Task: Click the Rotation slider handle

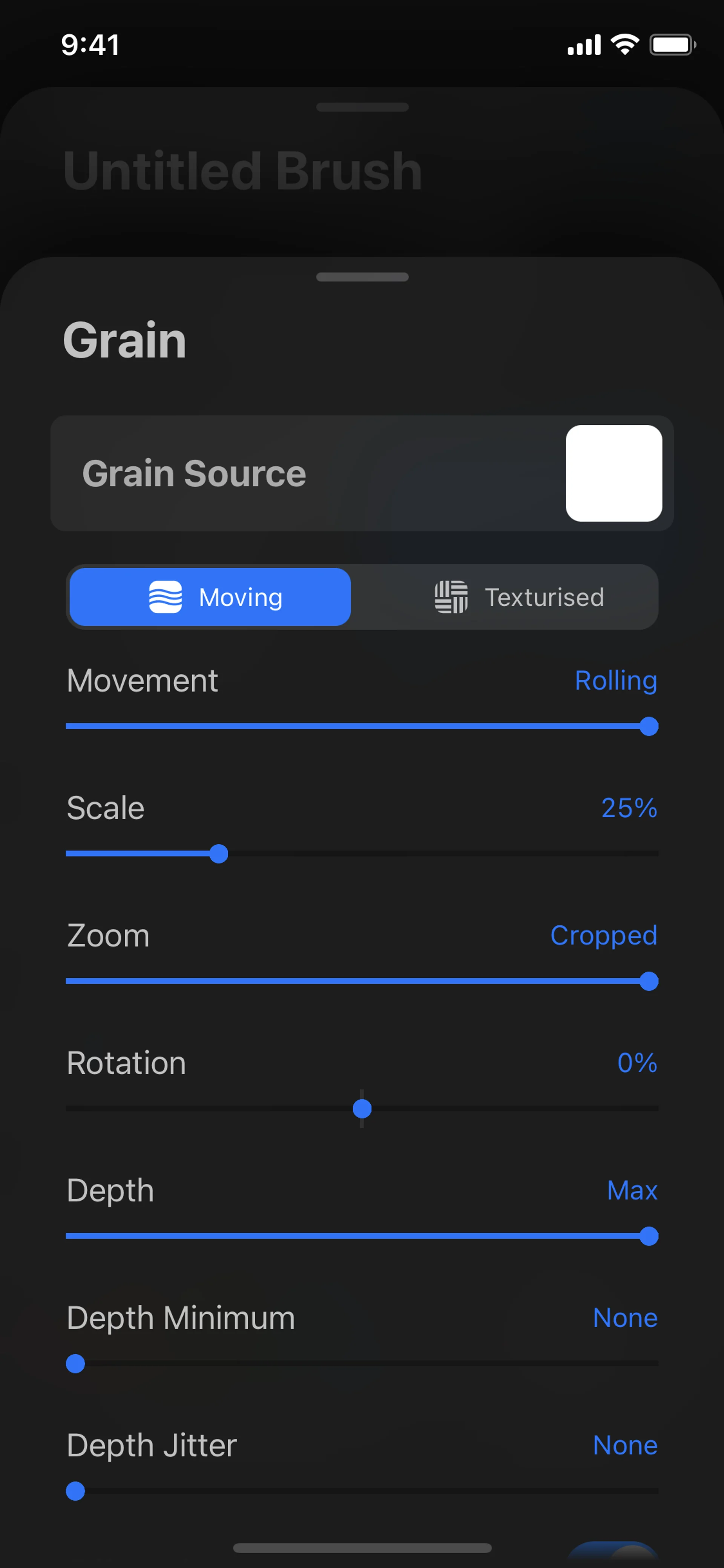Action: click(x=362, y=1109)
